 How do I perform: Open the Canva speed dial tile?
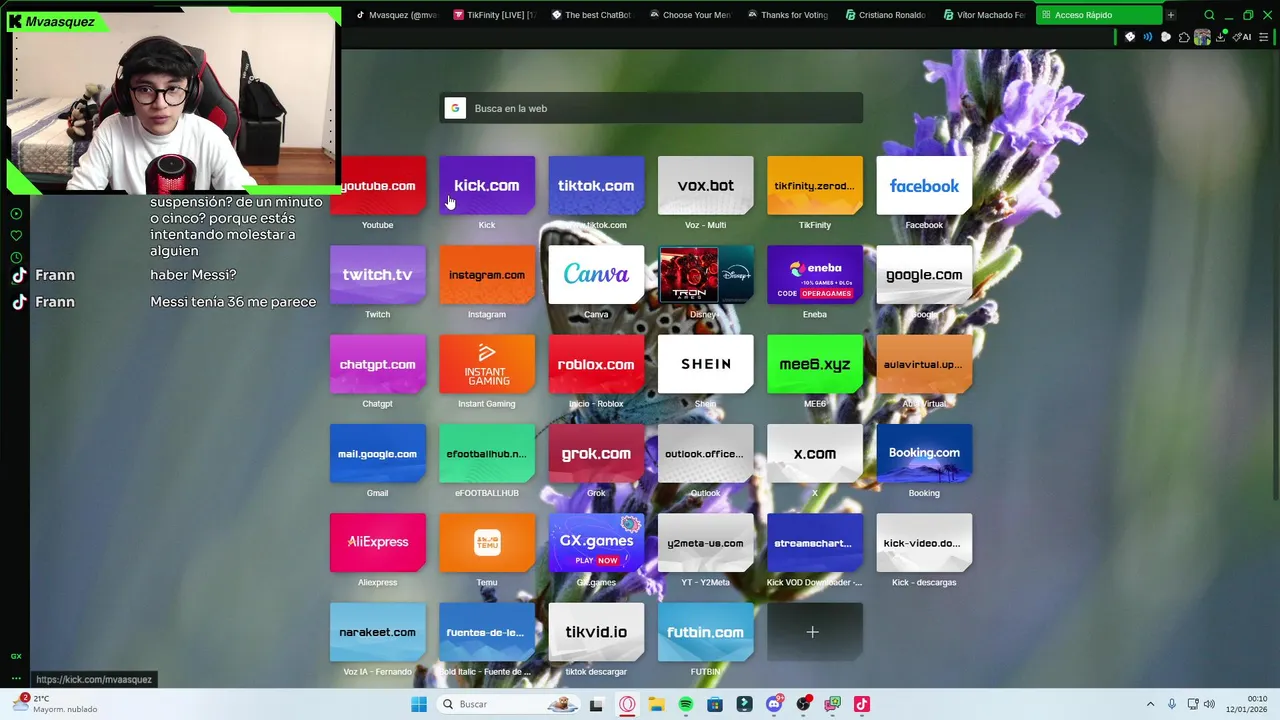(x=596, y=275)
